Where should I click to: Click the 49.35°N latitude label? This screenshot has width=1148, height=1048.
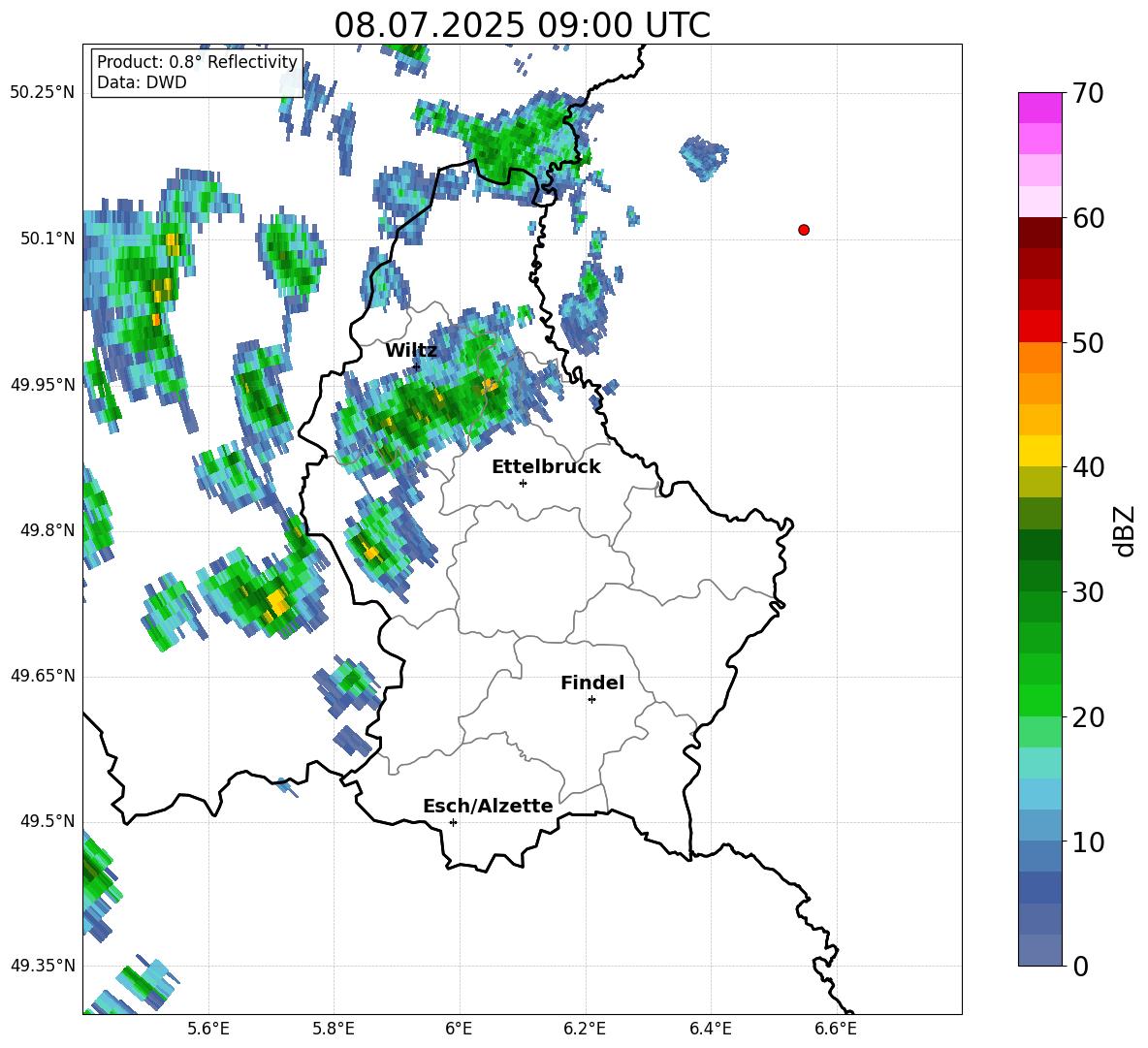click(x=43, y=966)
